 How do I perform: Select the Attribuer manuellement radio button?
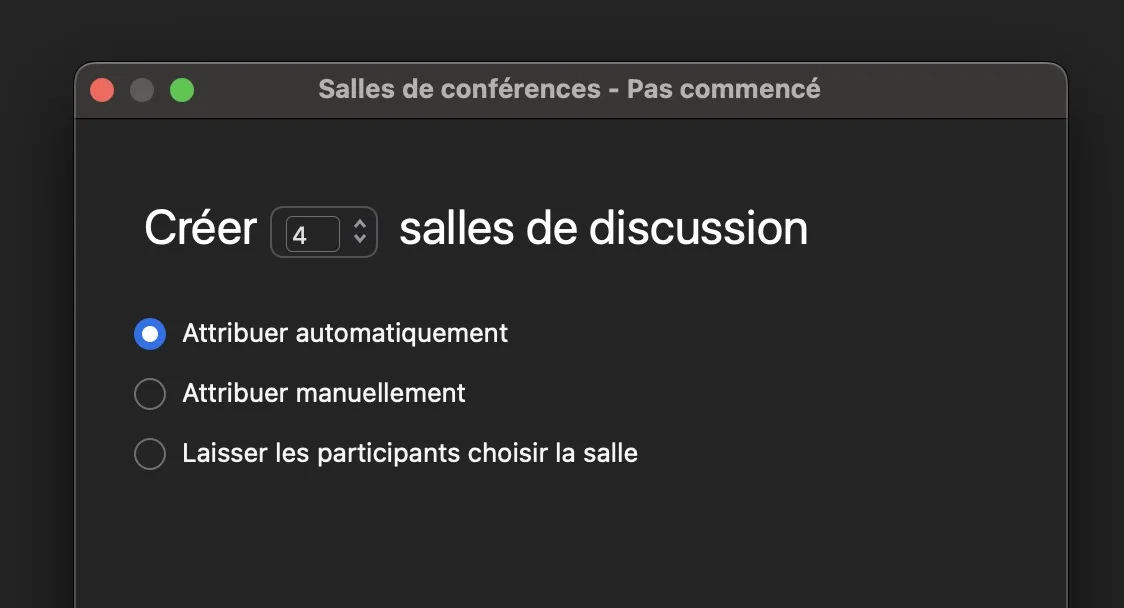(150, 394)
